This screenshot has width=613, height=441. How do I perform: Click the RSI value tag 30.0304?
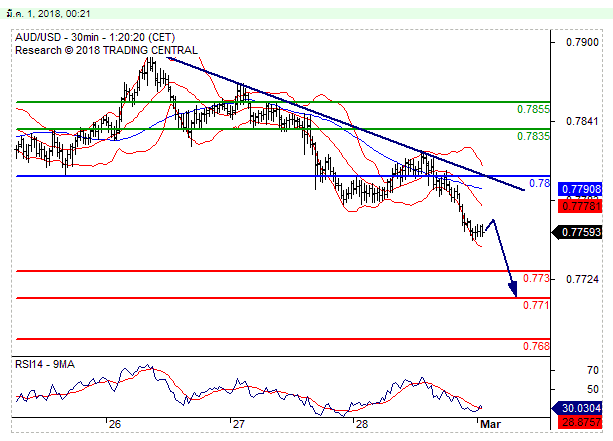point(577,409)
